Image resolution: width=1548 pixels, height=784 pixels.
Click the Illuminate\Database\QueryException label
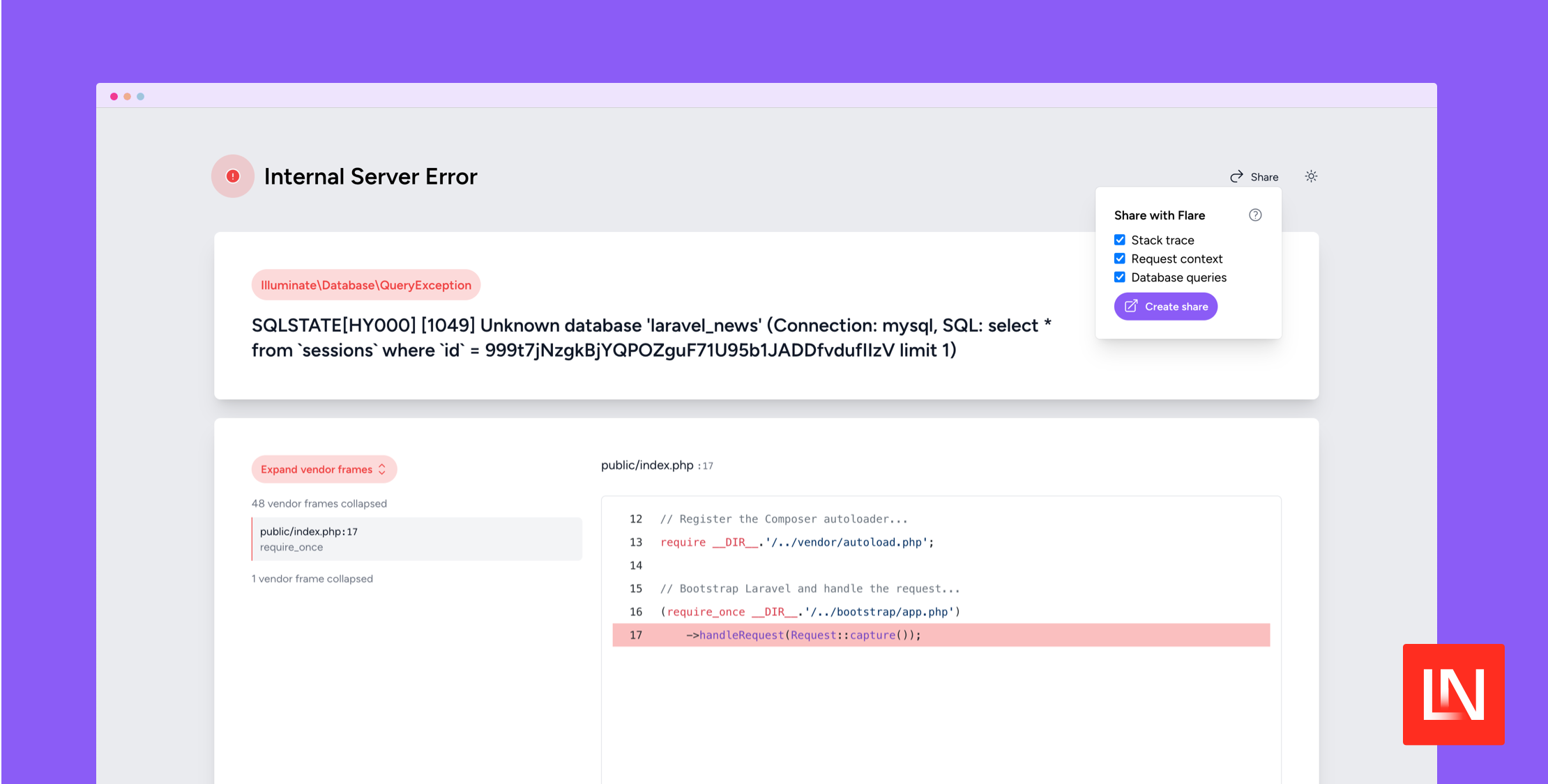(365, 285)
